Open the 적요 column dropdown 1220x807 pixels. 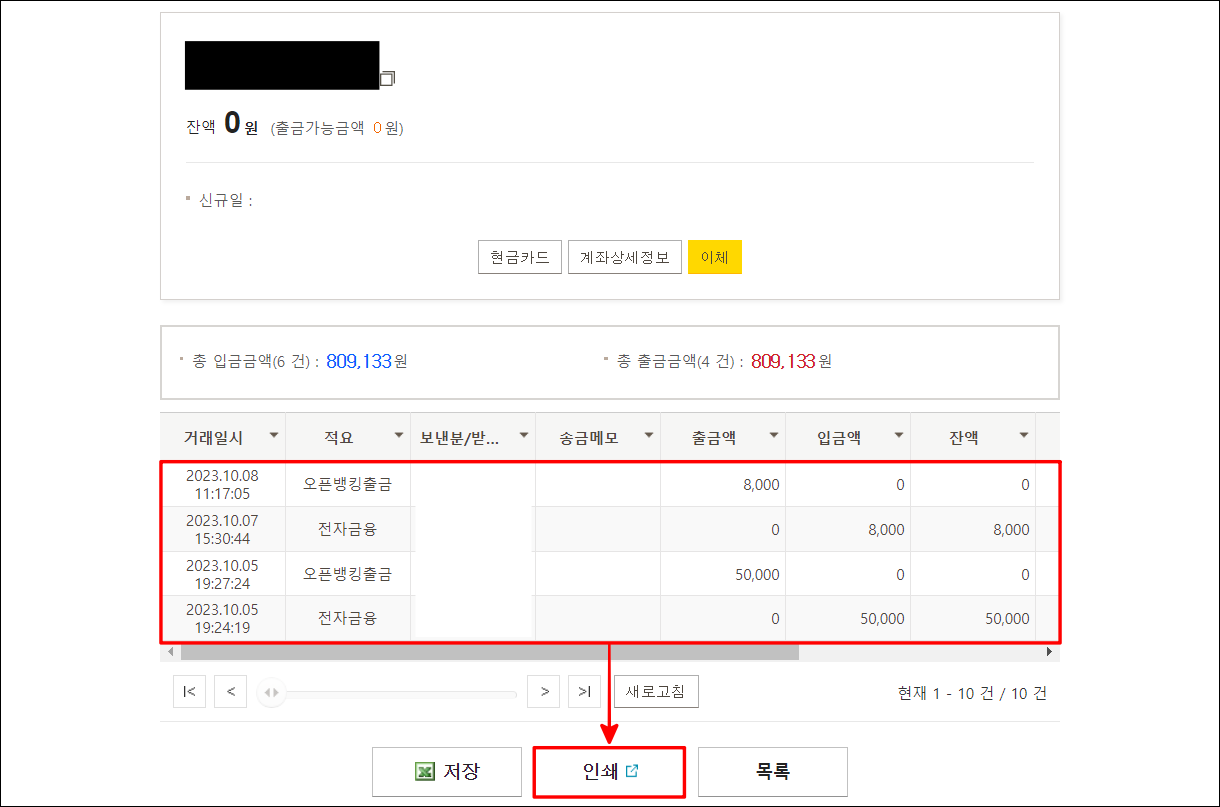tap(400, 436)
